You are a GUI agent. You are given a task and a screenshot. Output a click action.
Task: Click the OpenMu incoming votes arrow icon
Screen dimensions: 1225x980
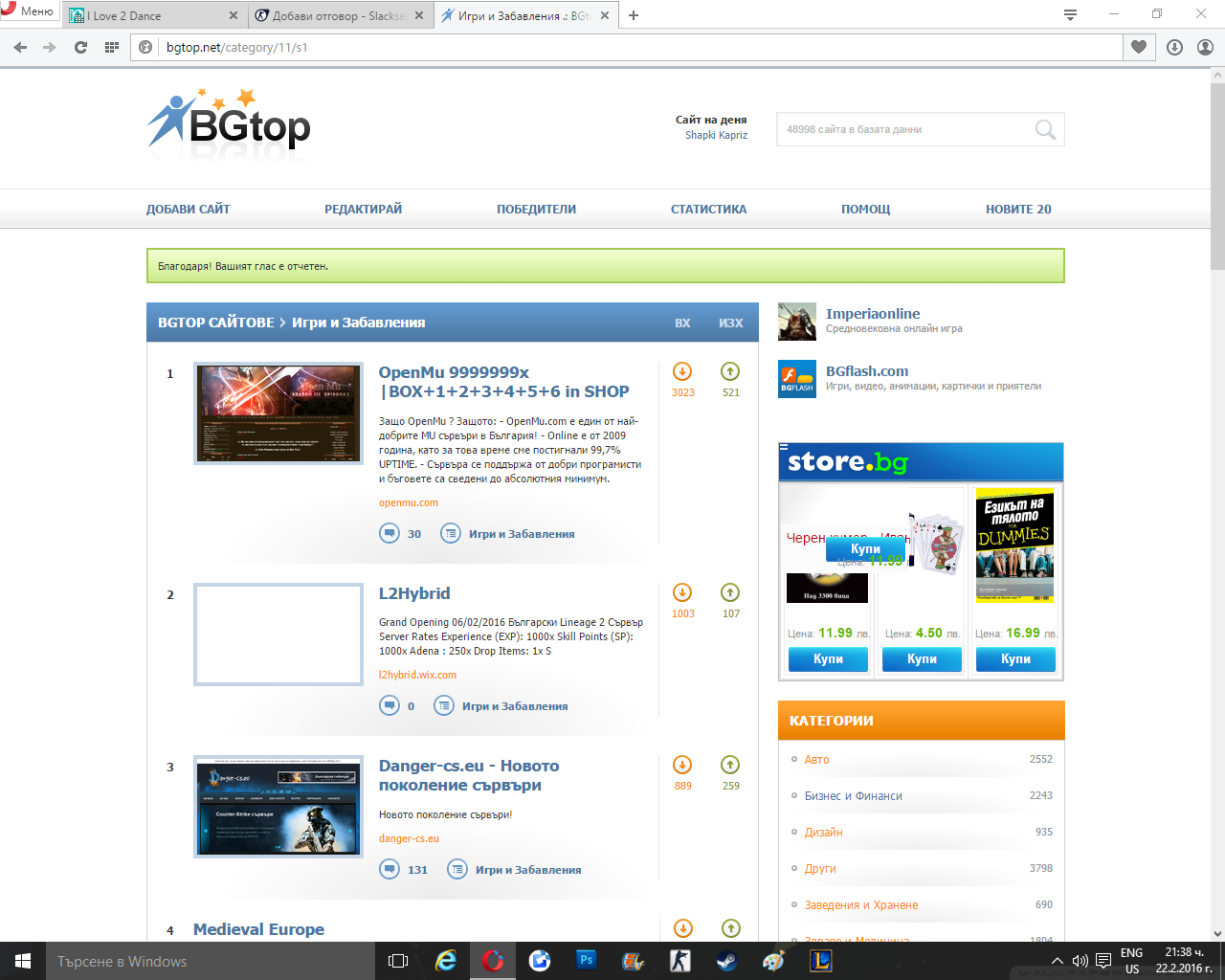click(682, 371)
